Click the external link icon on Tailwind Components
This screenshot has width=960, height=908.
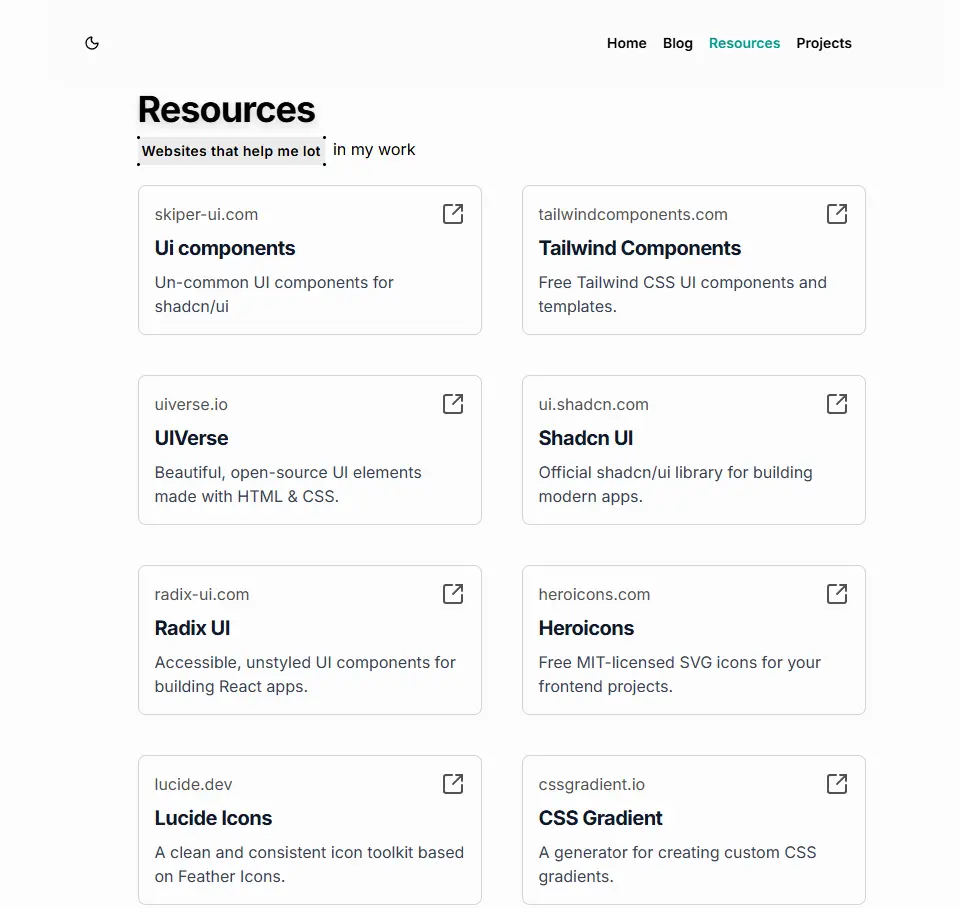[x=837, y=214]
